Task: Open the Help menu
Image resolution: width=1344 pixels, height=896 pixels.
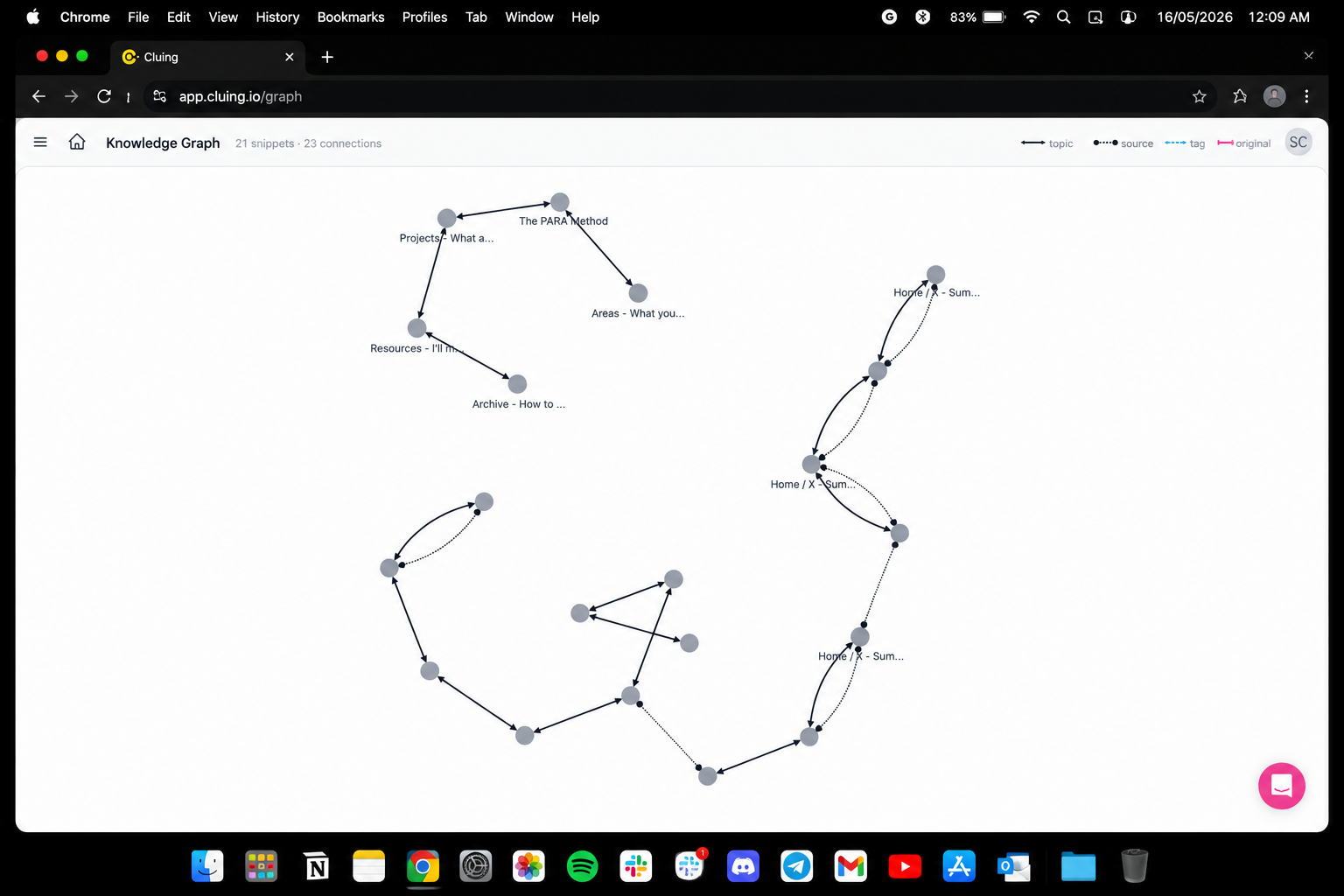Action: (585, 17)
